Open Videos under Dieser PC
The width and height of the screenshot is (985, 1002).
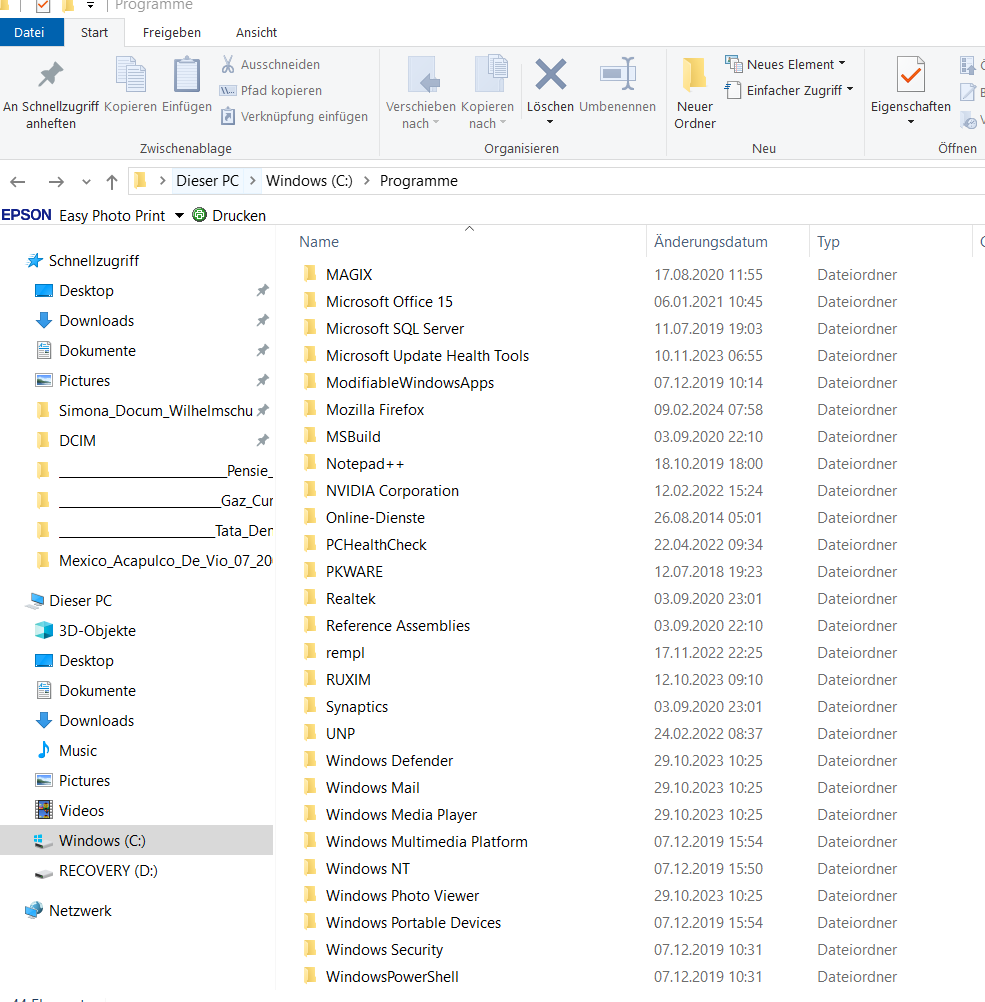pyautogui.click(x=81, y=811)
